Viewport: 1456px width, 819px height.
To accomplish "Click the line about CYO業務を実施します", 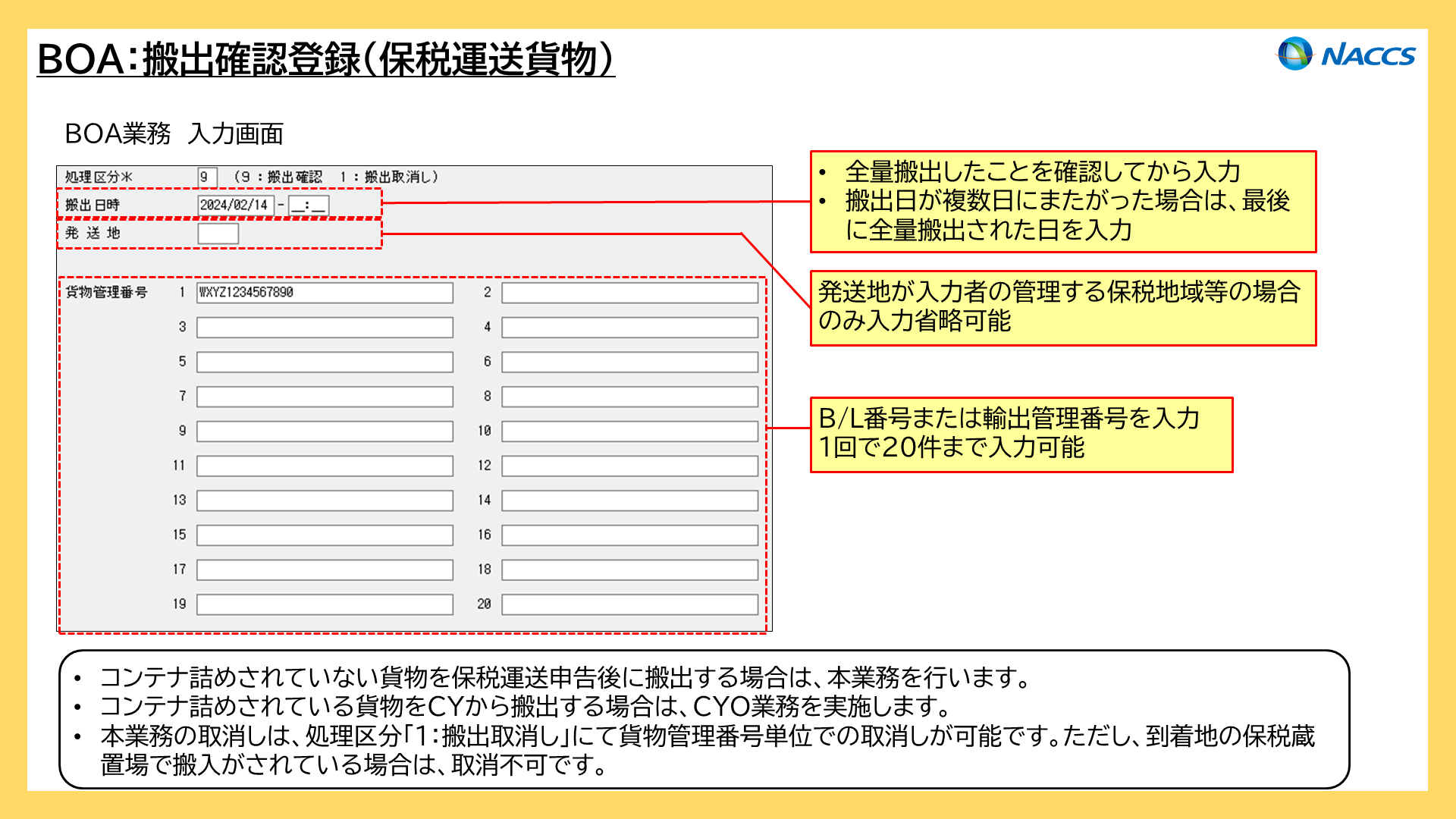I will tap(525, 707).
